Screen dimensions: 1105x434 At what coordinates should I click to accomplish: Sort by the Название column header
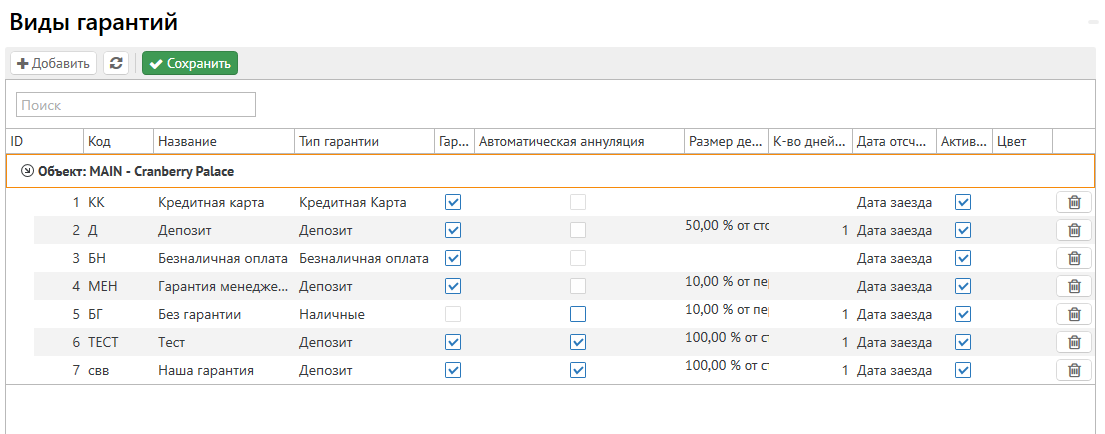point(223,142)
